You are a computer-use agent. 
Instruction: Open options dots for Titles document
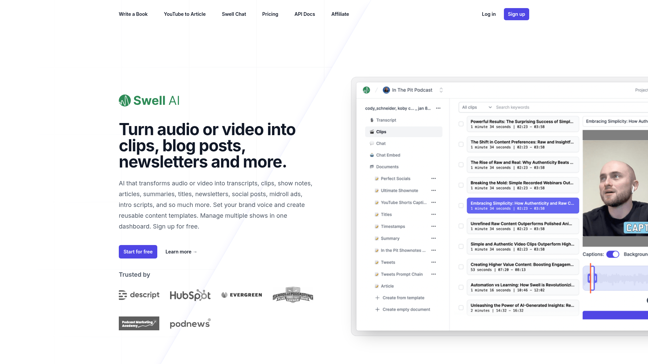(x=434, y=214)
